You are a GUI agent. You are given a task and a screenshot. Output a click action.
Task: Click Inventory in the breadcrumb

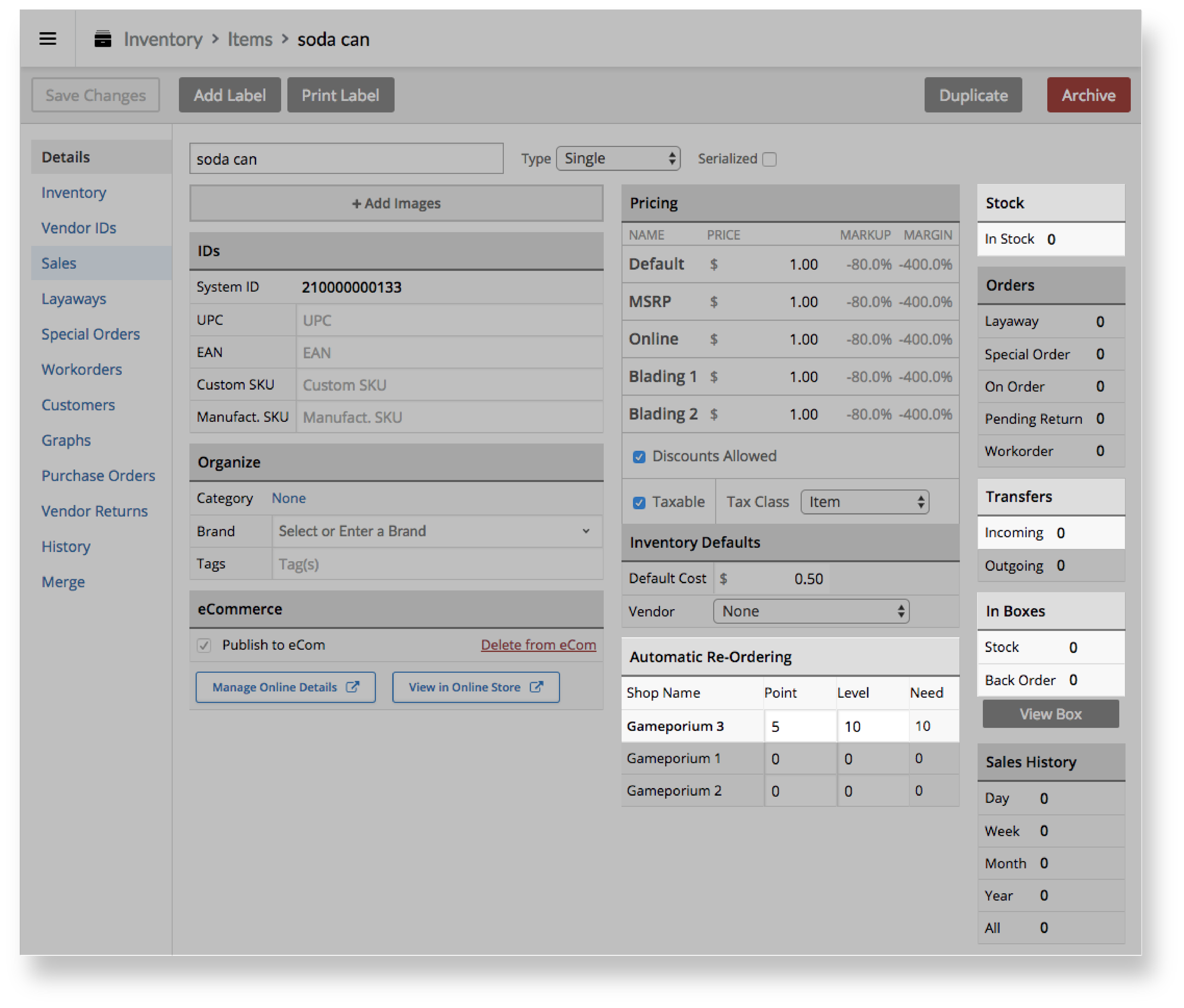point(163,39)
